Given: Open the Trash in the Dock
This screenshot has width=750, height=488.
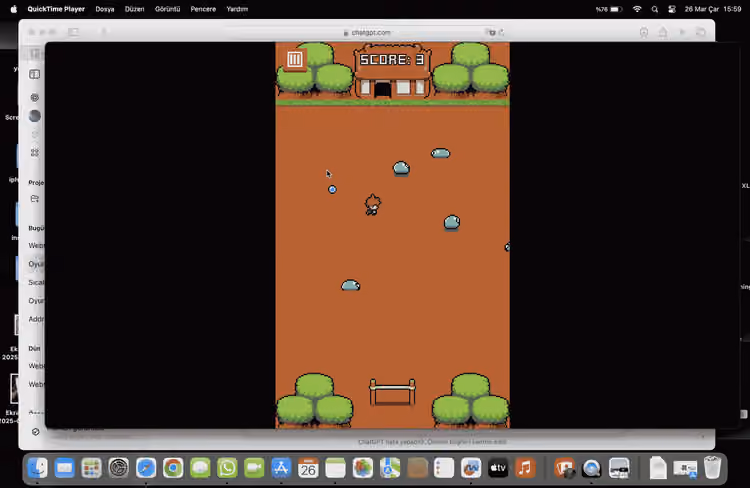Looking at the screenshot, I should click(x=712, y=468).
